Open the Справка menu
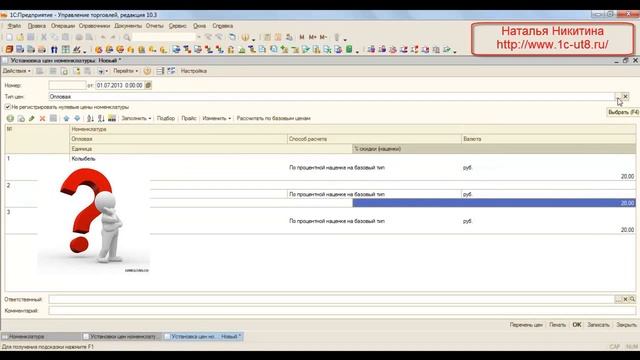Screen dimensions: 640x360 (x=222, y=26)
